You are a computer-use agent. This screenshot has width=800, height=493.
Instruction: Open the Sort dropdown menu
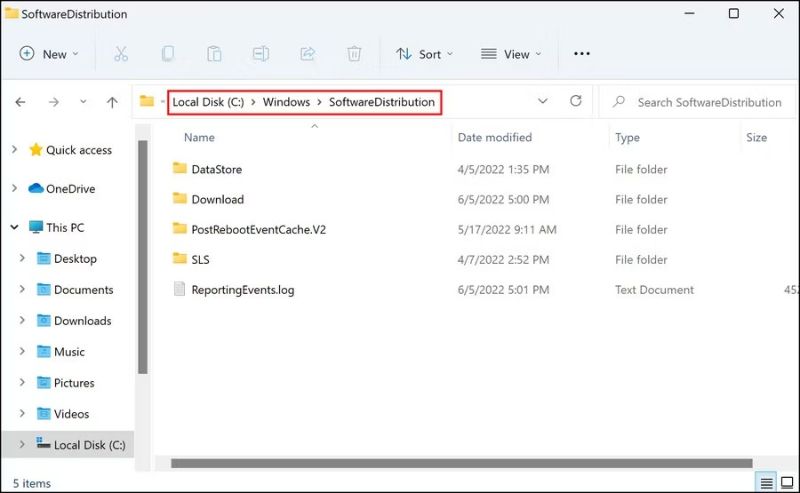pyautogui.click(x=424, y=54)
